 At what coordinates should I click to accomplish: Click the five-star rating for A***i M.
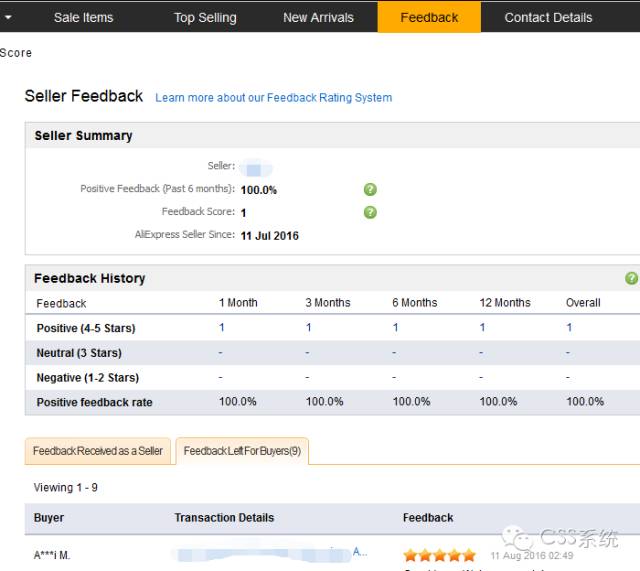click(440, 555)
